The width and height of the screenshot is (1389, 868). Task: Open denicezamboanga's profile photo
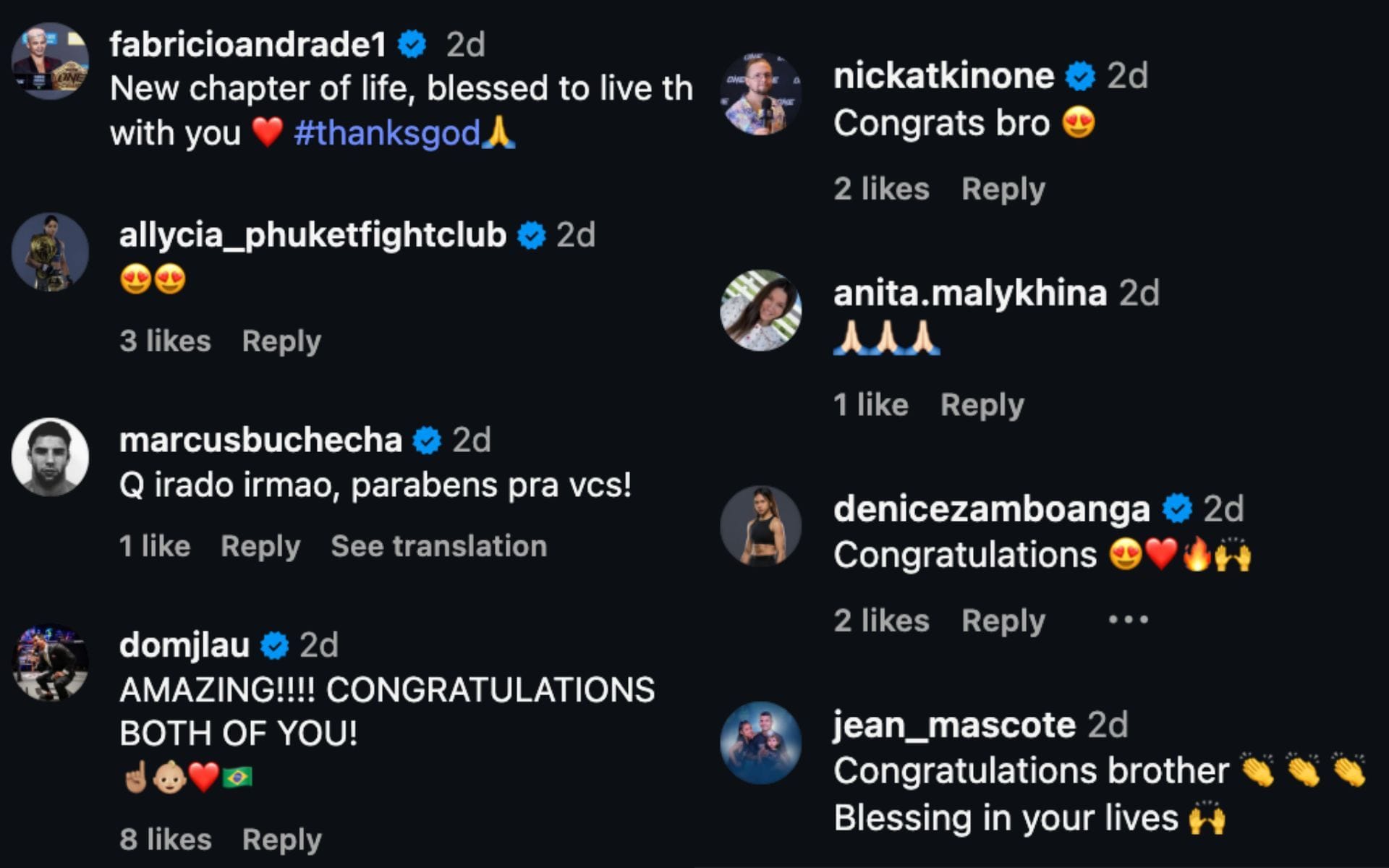tap(760, 525)
